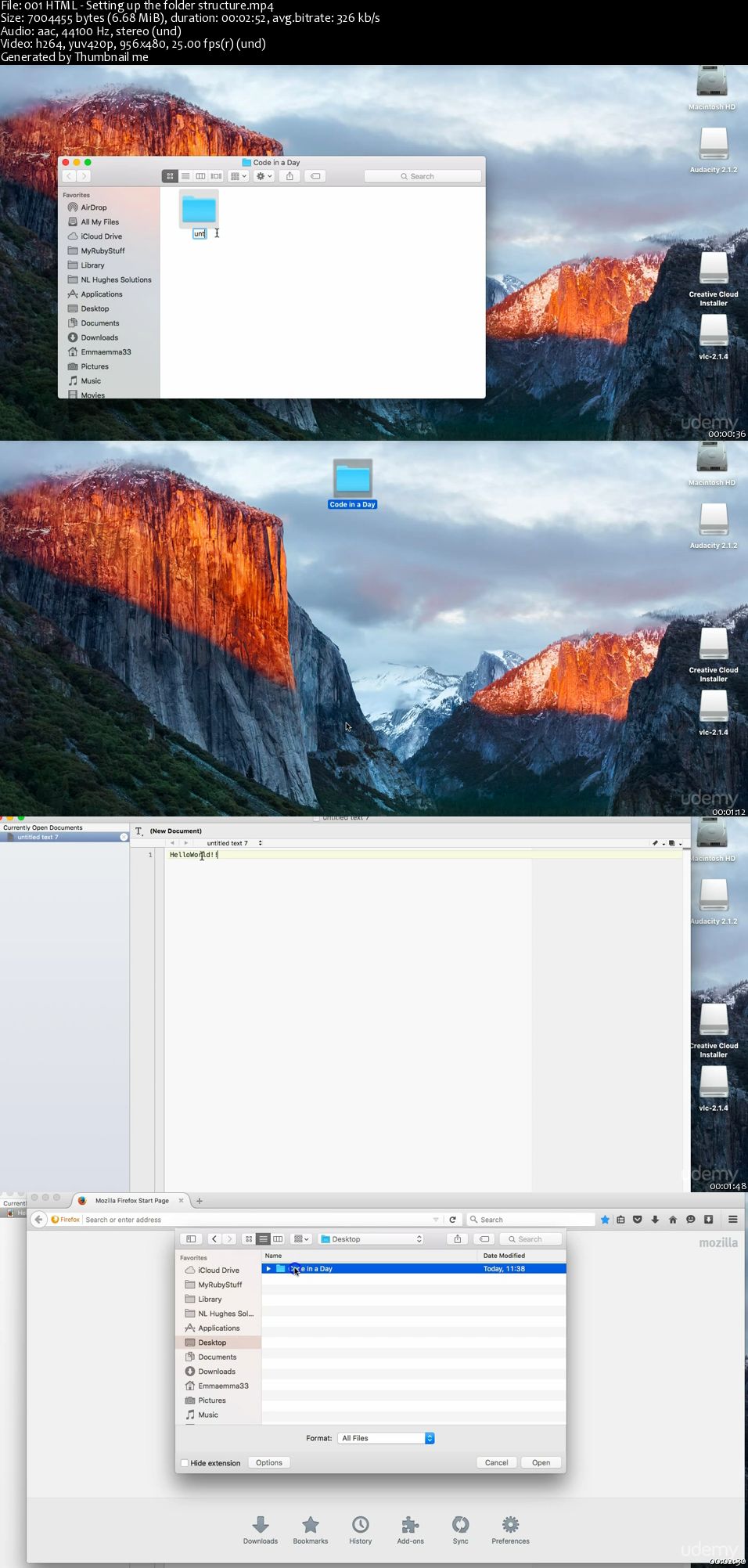This screenshot has width=748, height=1568.
Task: Close untitled text 7 in open documents list
Action: click(124, 838)
